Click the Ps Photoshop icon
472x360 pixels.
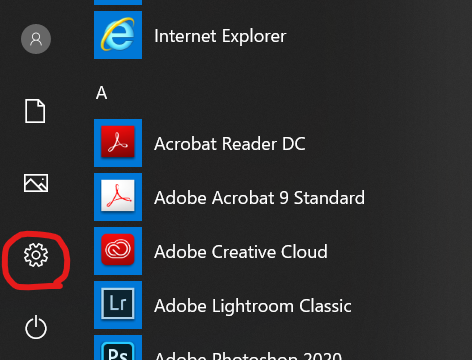[x=118, y=347]
